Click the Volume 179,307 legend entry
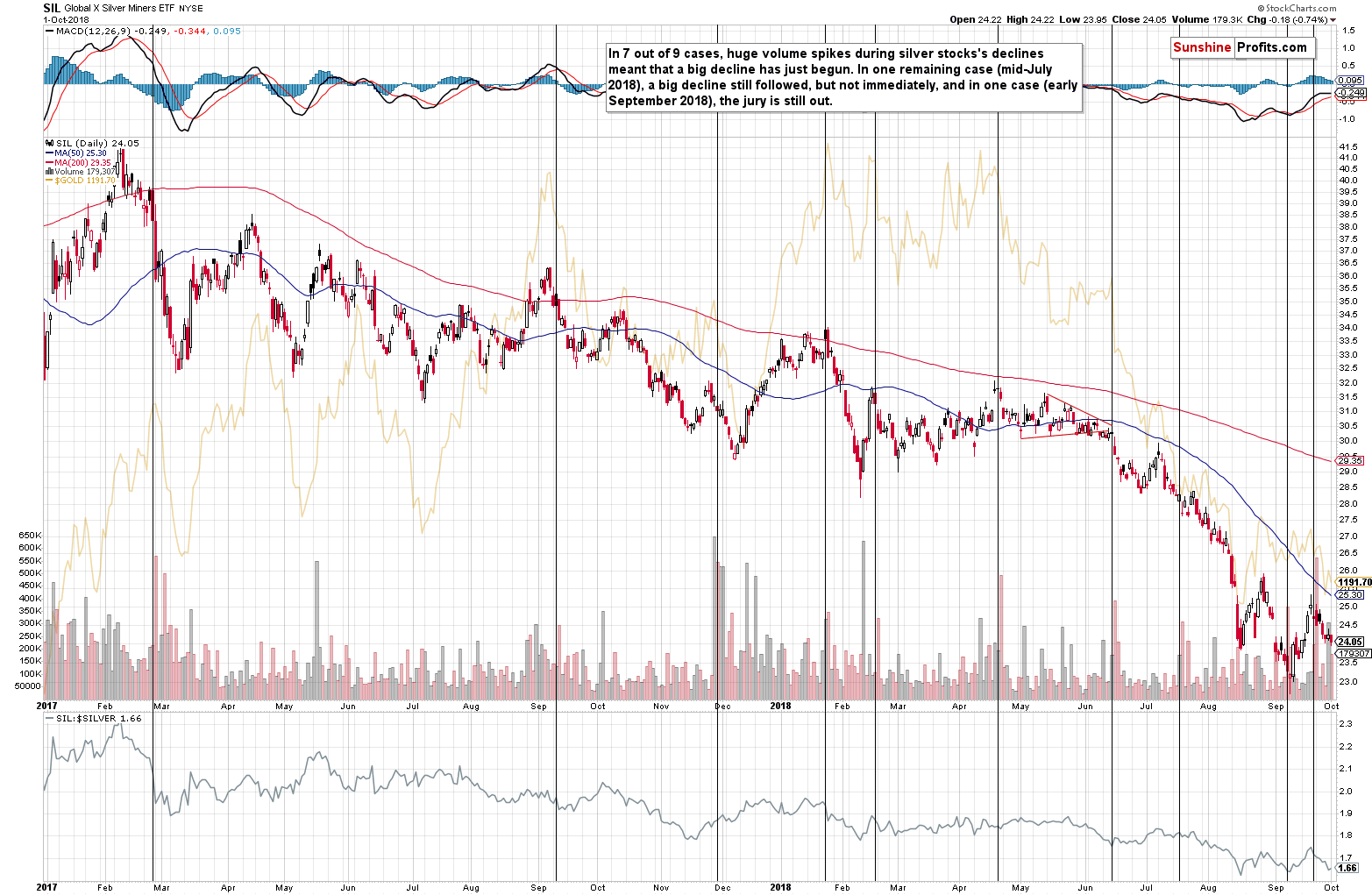This screenshot has width=1372, height=895. [85, 172]
